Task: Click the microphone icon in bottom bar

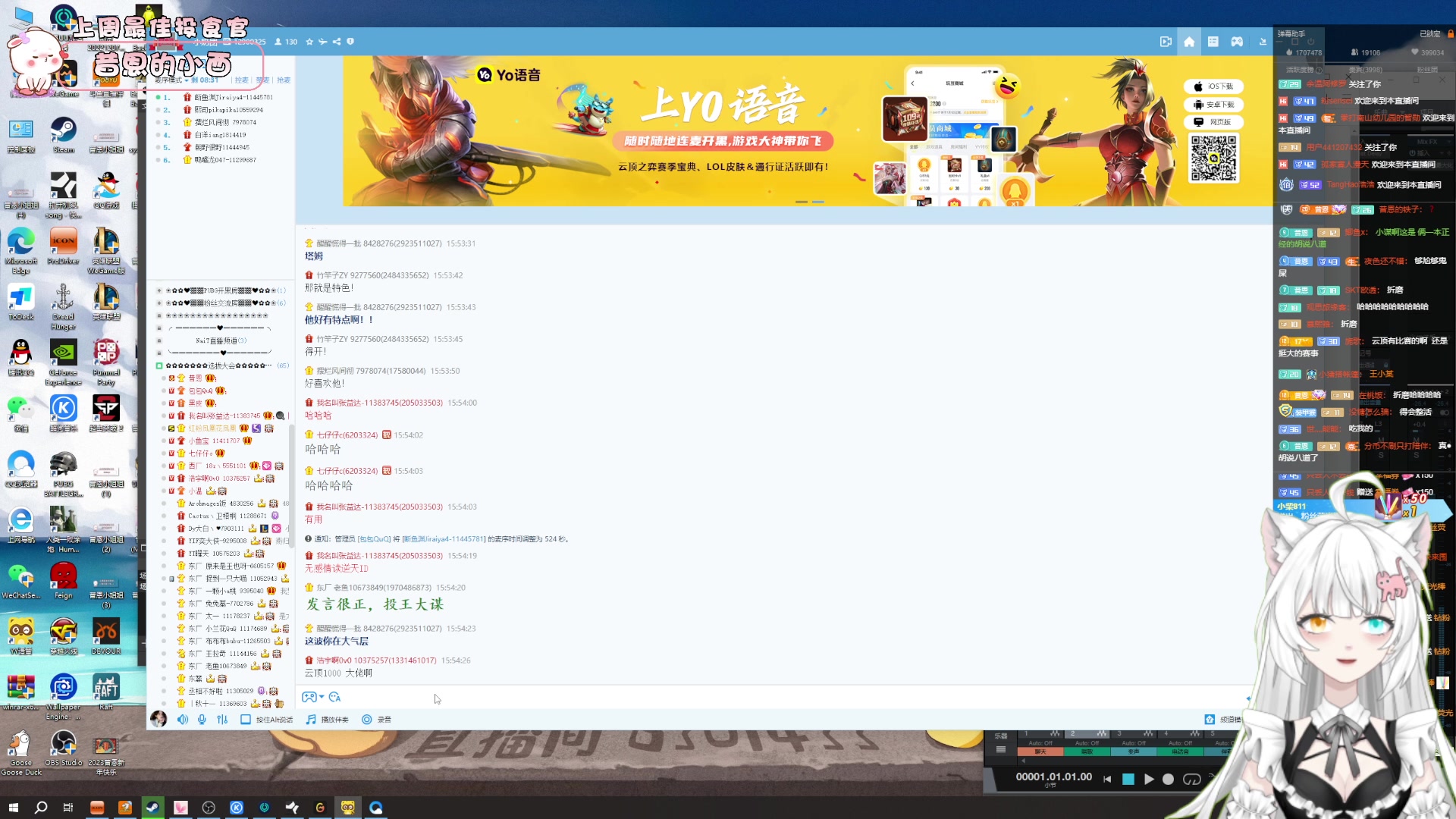Action: [x=202, y=719]
